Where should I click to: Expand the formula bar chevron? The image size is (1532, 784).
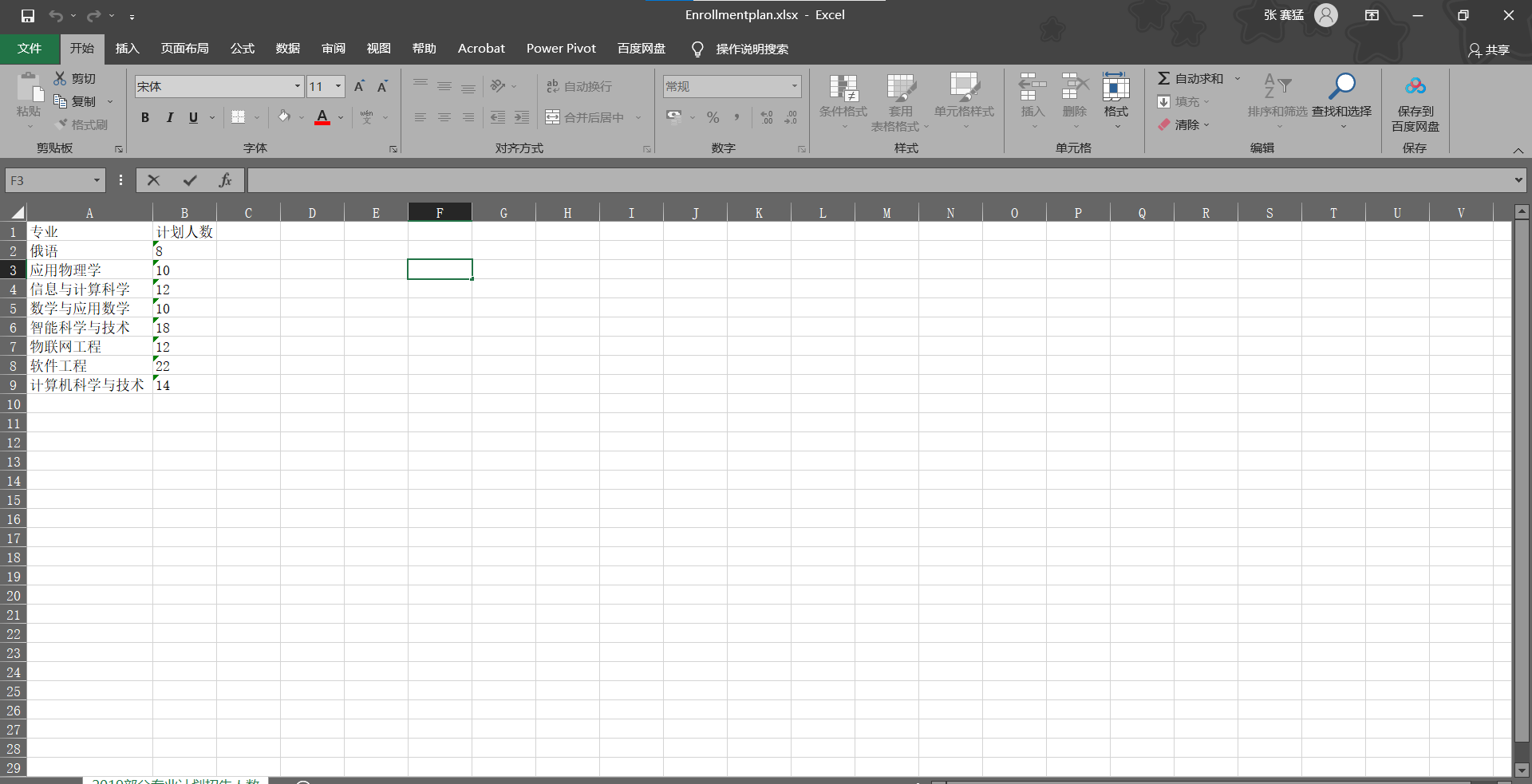pyautogui.click(x=1518, y=180)
